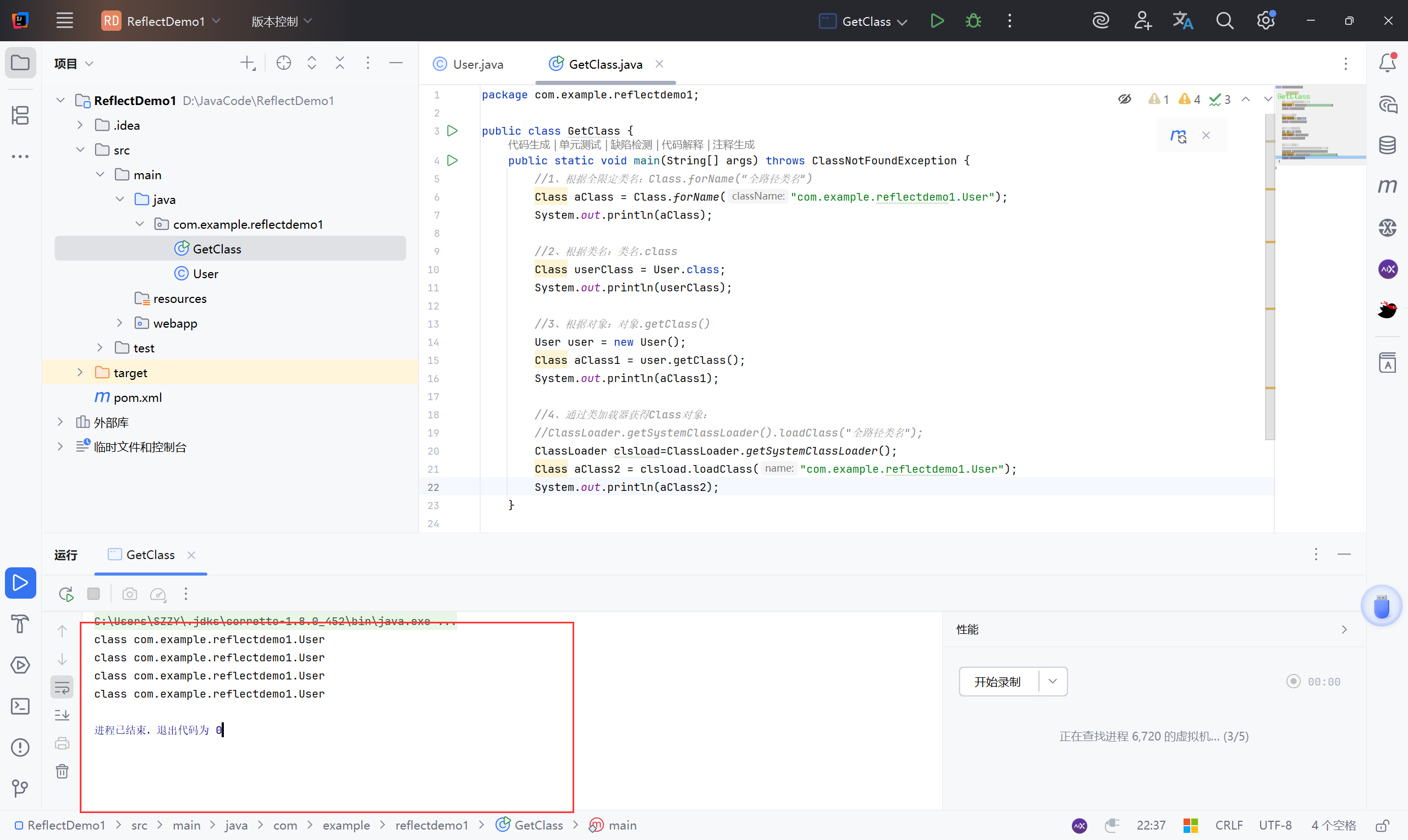
Task: Open the Notifications bell icon
Action: (x=1387, y=62)
